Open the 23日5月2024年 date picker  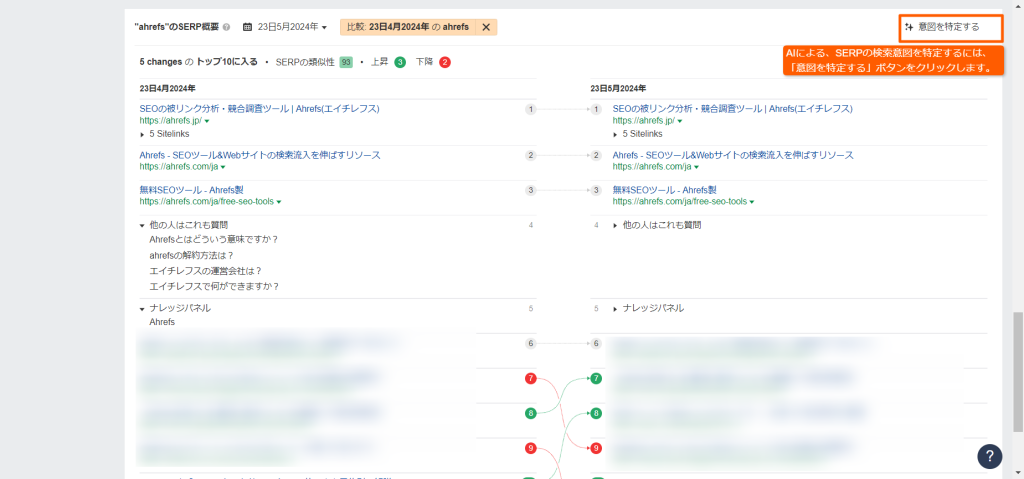(x=291, y=27)
